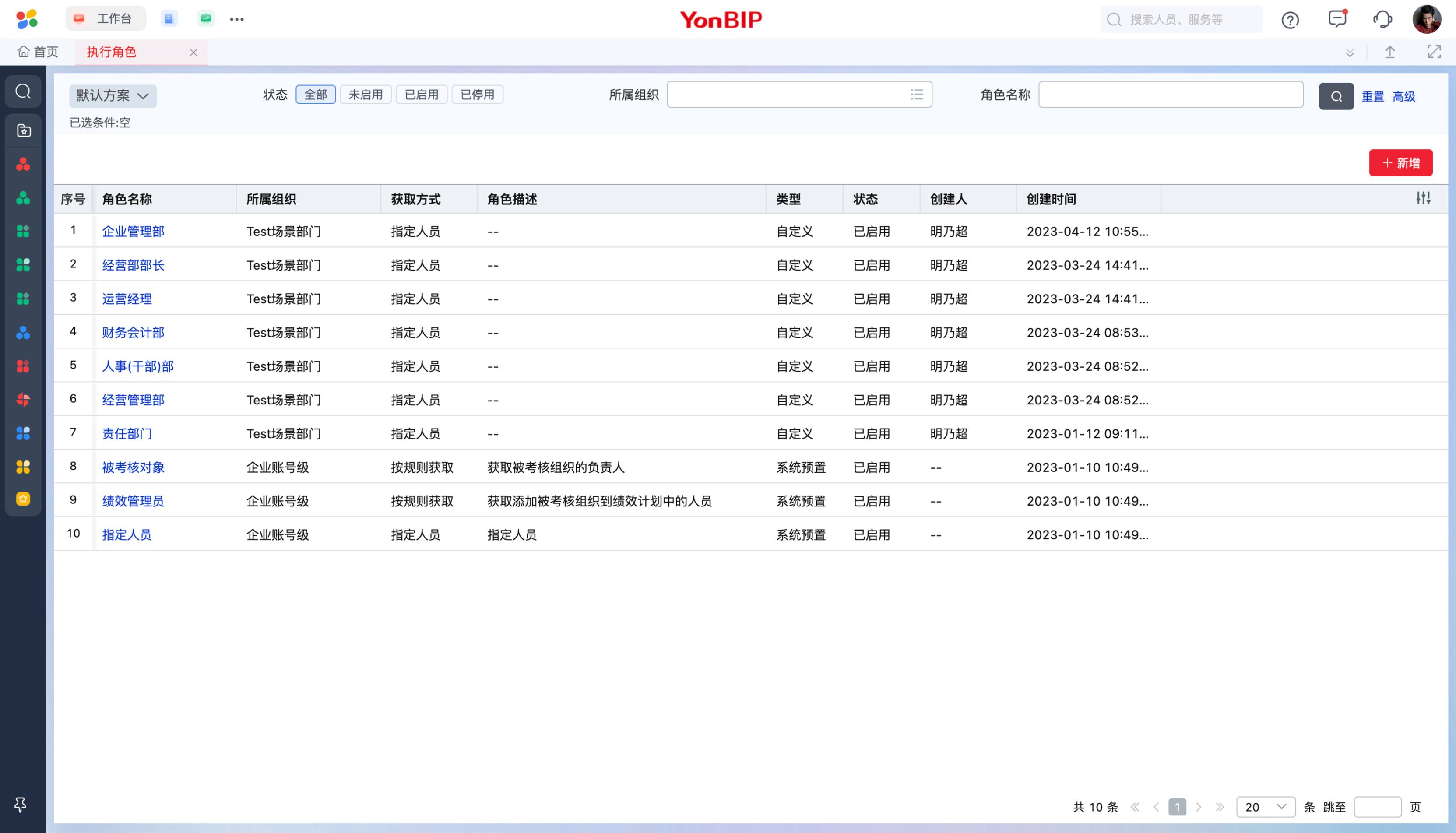The image size is (1456, 833).
Task: Click the 角色名称 input field
Action: (x=1171, y=95)
